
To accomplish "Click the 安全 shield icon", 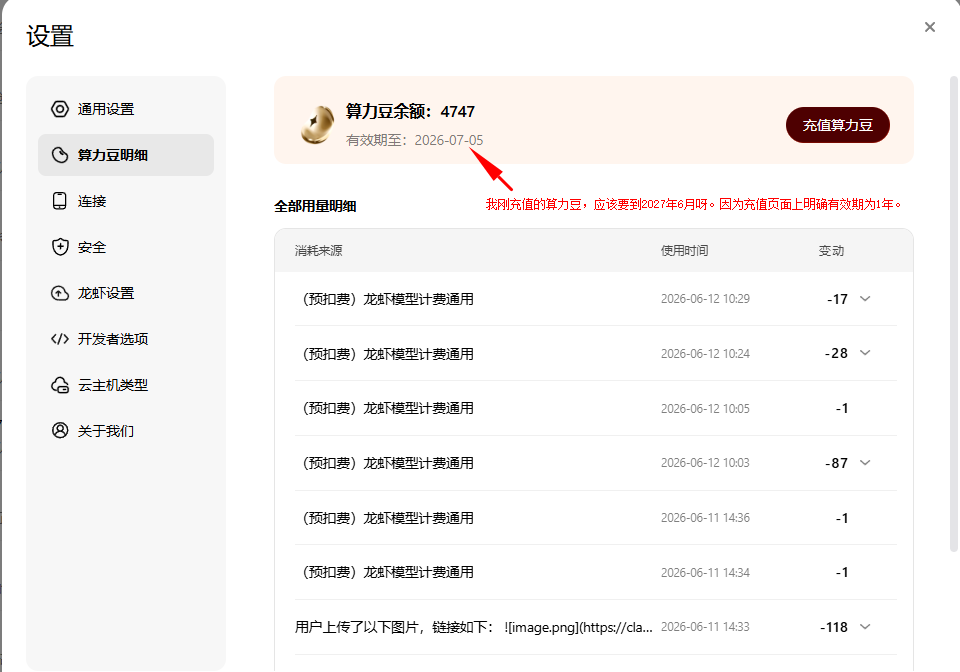I will 60,247.
